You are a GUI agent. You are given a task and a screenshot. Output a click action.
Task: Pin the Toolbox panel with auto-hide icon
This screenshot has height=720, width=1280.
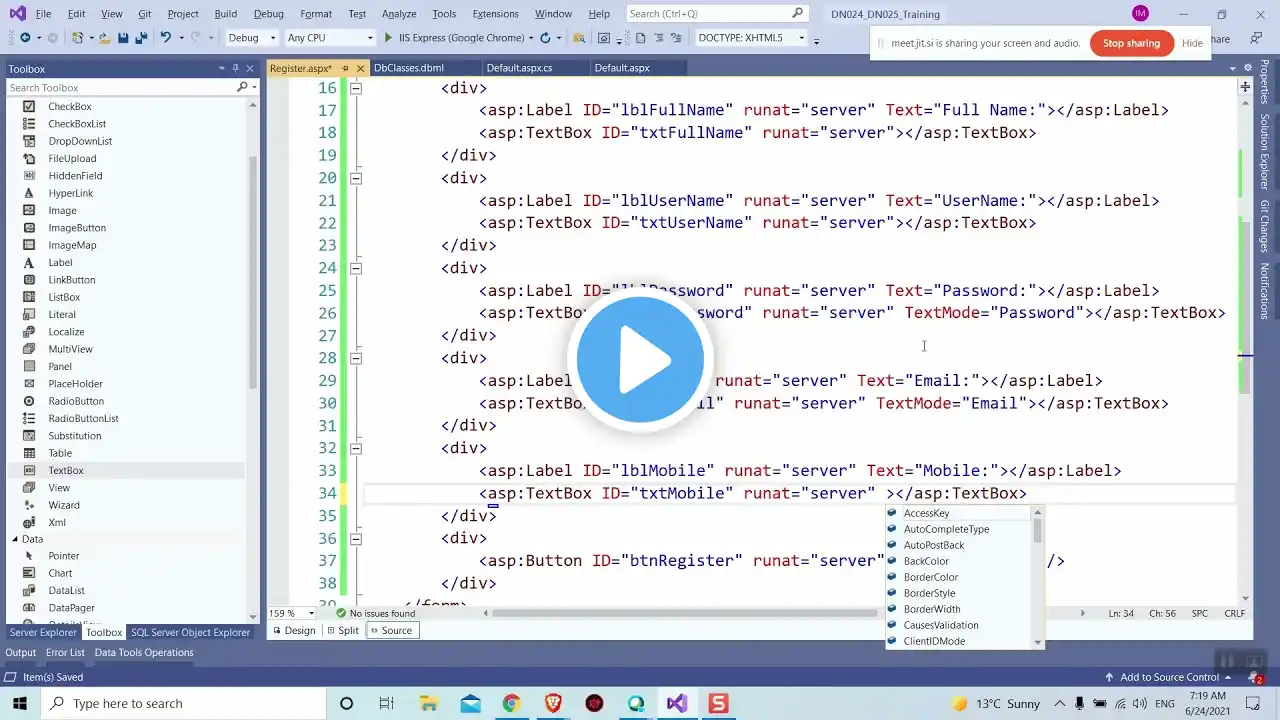coord(235,69)
